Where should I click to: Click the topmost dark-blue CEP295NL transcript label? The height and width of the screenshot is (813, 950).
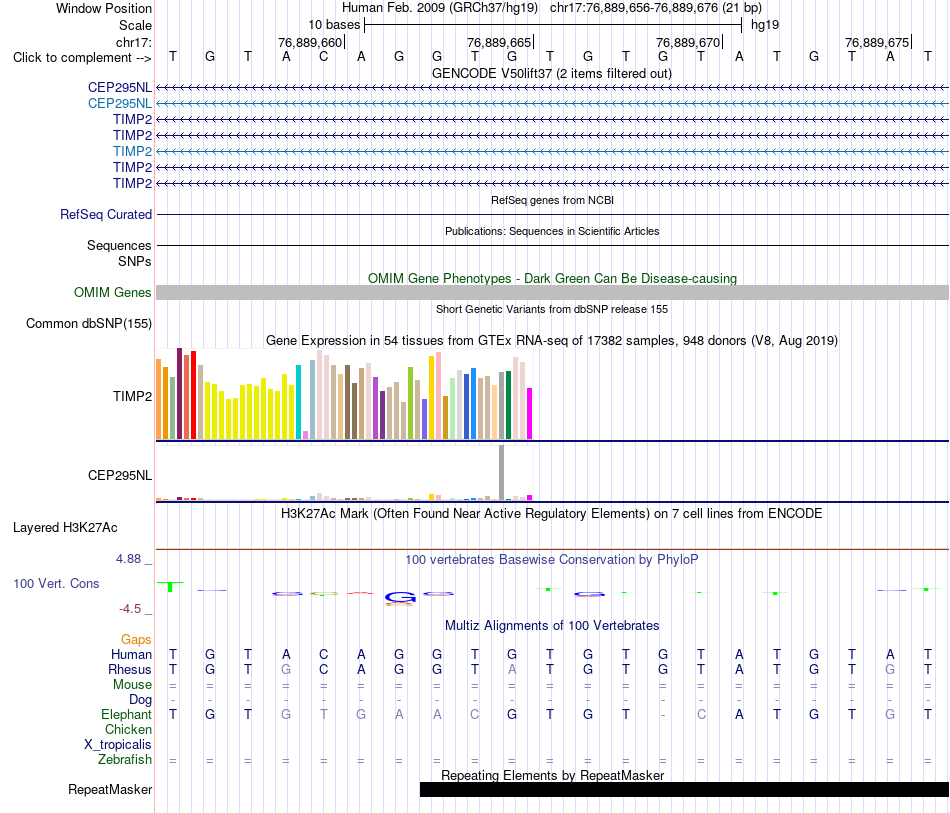120,88
